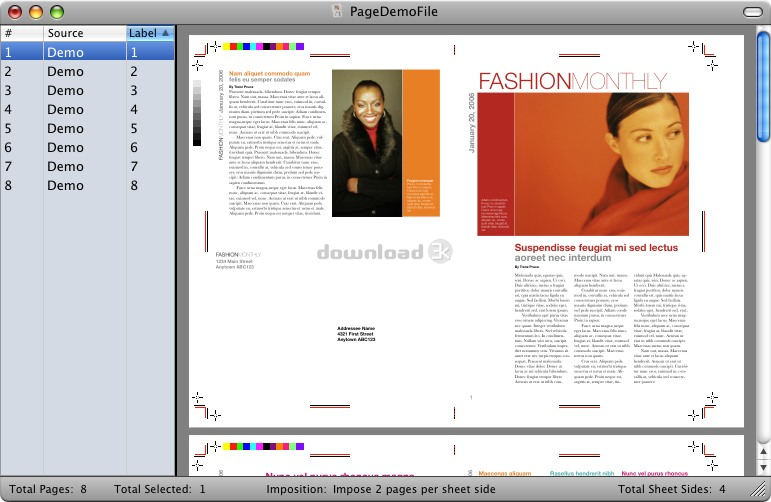Click the second sheet preview below
The width and height of the screenshot is (771, 502).
466,455
